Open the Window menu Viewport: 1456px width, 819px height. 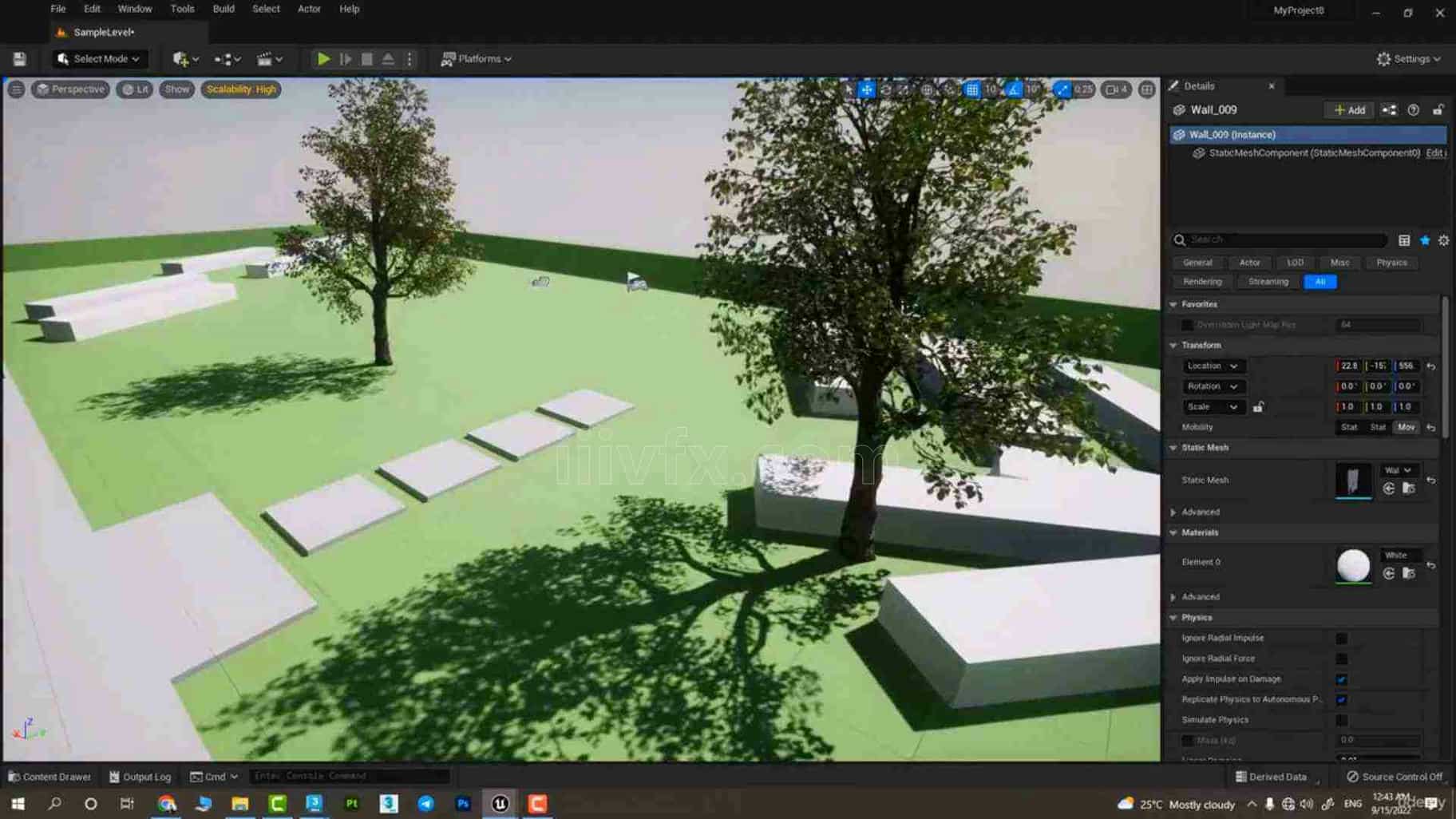coord(135,9)
